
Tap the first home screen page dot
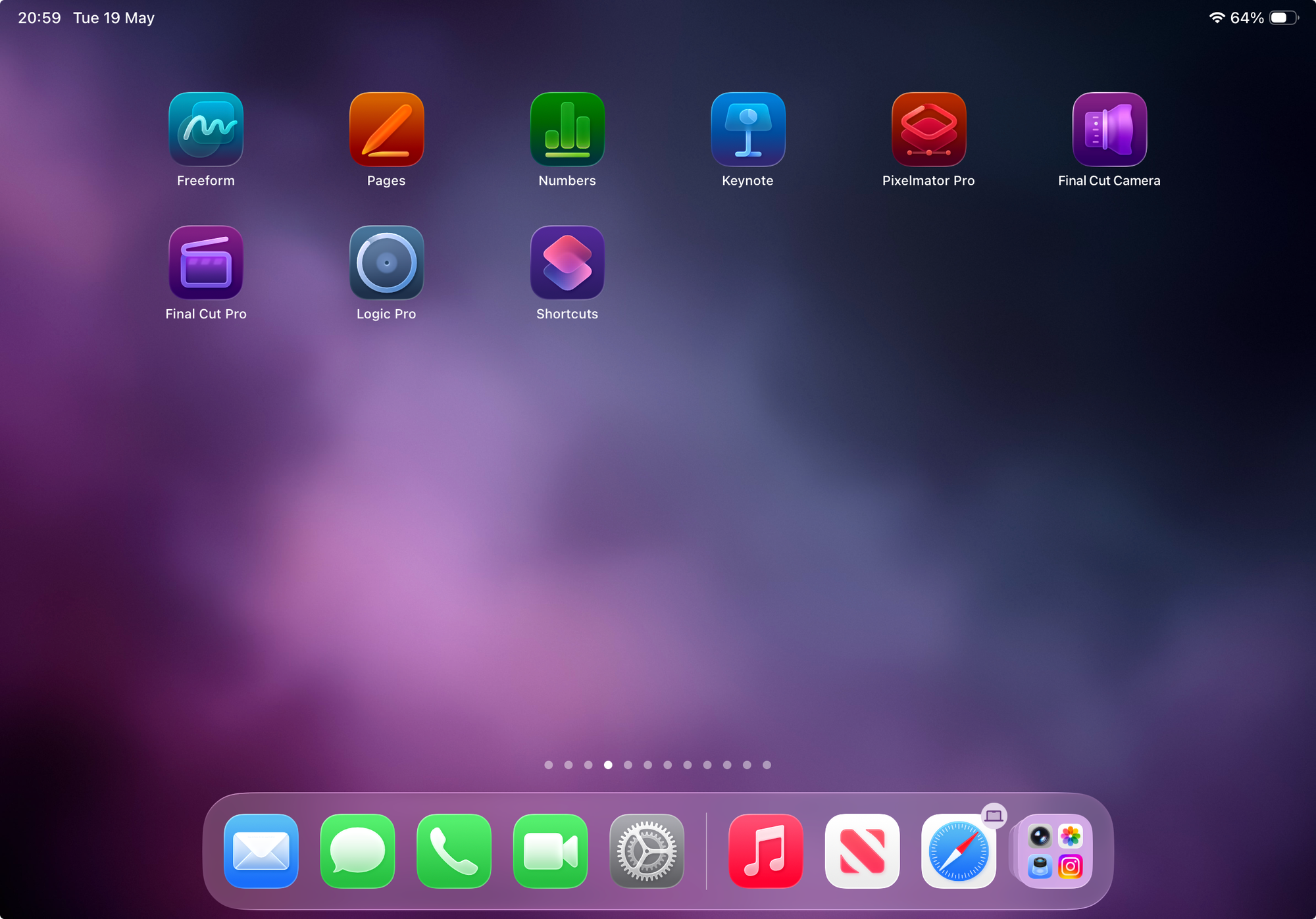tap(549, 764)
